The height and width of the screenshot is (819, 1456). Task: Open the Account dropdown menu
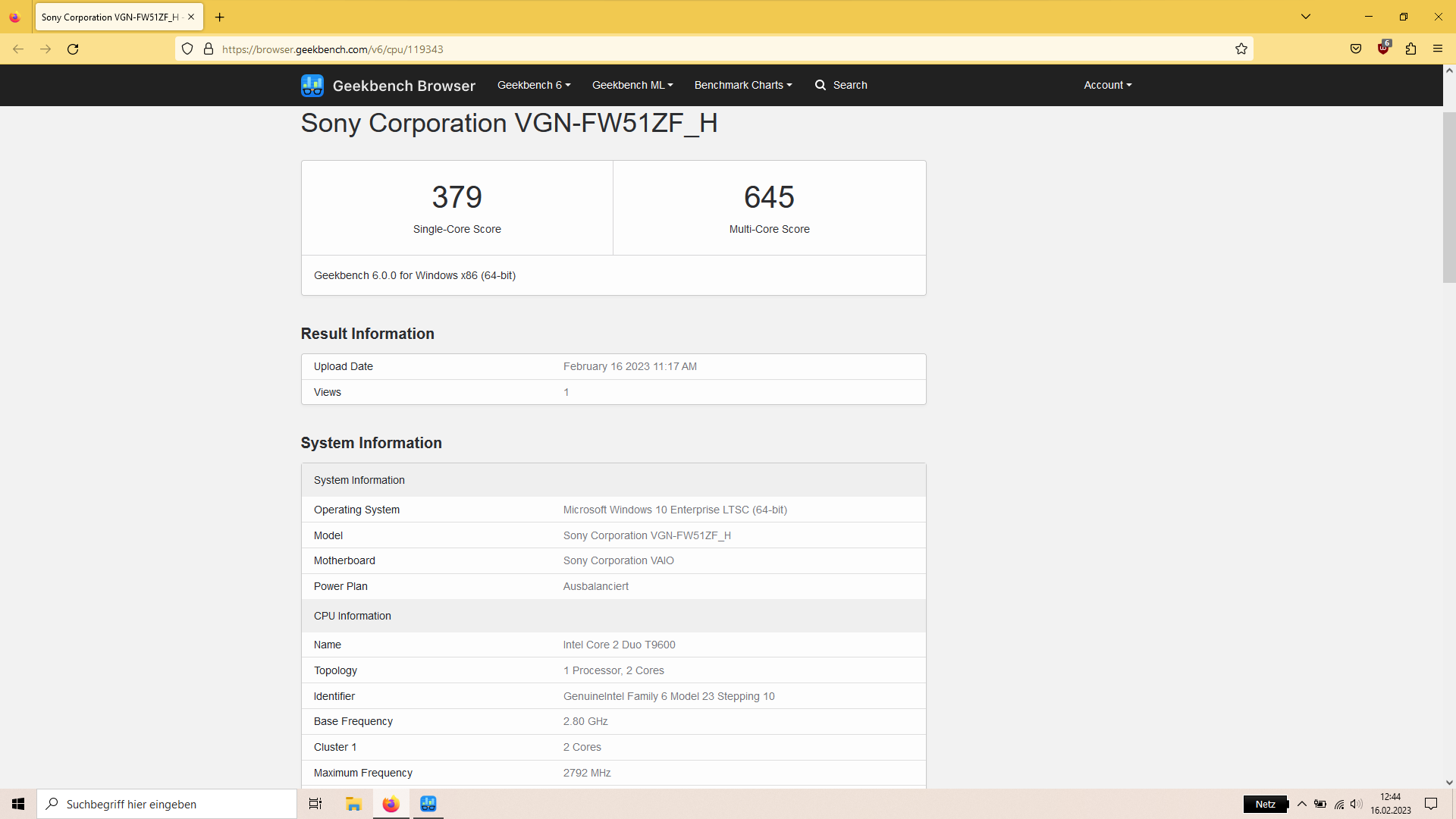pyautogui.click(x=1107, y=85)
